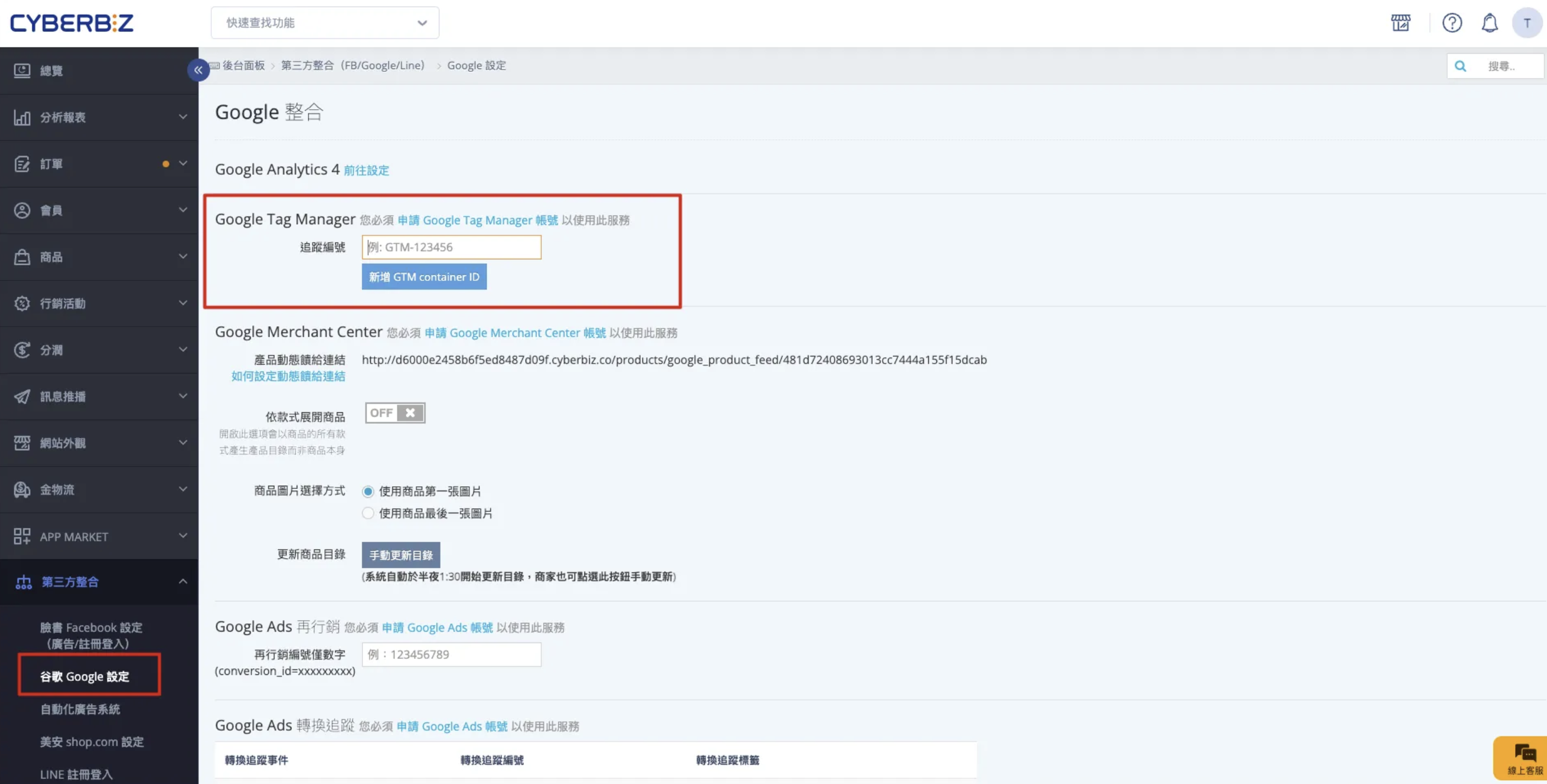Image resolution: width=1547 pixels, height=784 pixels.
Task: Focus the top-right 搜尋 search field
Action: click(1495, 66)
